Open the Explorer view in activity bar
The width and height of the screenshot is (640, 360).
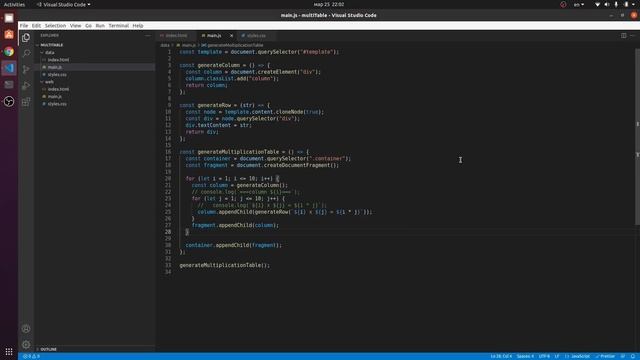[x=26, y=38]
